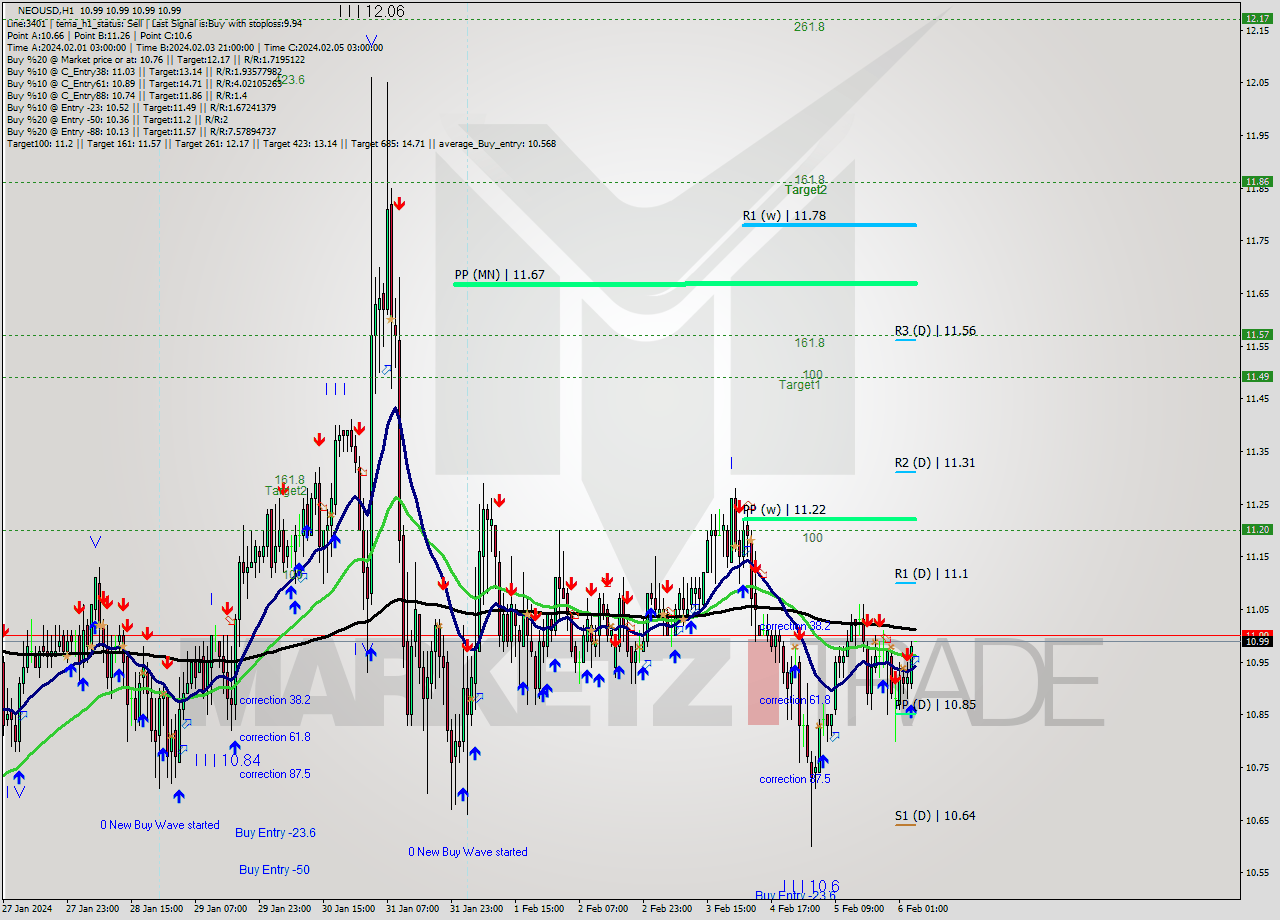Viewport: 1280px width, 920px height.
Task: Click the 'average_Buy_entry: 10.568' text
Action: coord(496,144)
